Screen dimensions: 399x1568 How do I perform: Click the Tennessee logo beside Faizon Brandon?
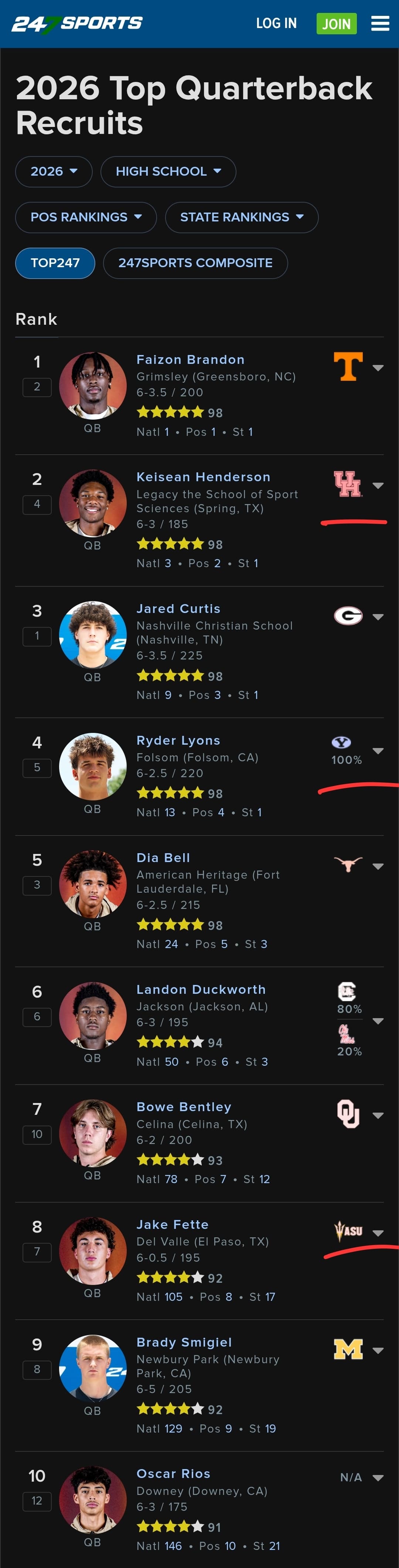pyautogui.click(x=348, y=366)
